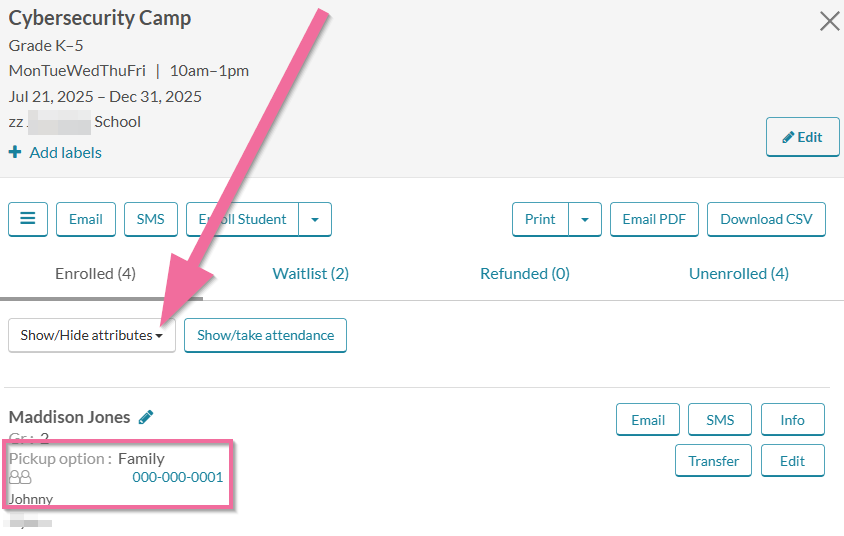The height and width of the screenshot is (536, 844).
Task: Call phone number 000-000-0001 link
Action: 178,477
